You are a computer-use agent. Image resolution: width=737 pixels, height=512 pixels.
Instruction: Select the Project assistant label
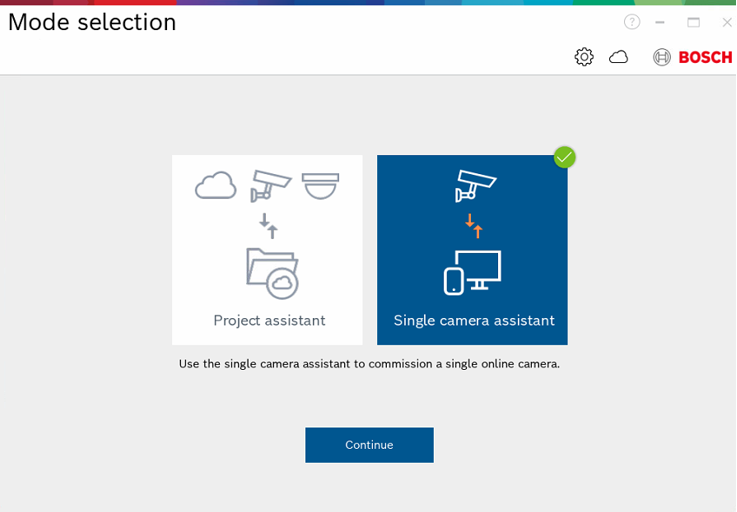point(269,320)
